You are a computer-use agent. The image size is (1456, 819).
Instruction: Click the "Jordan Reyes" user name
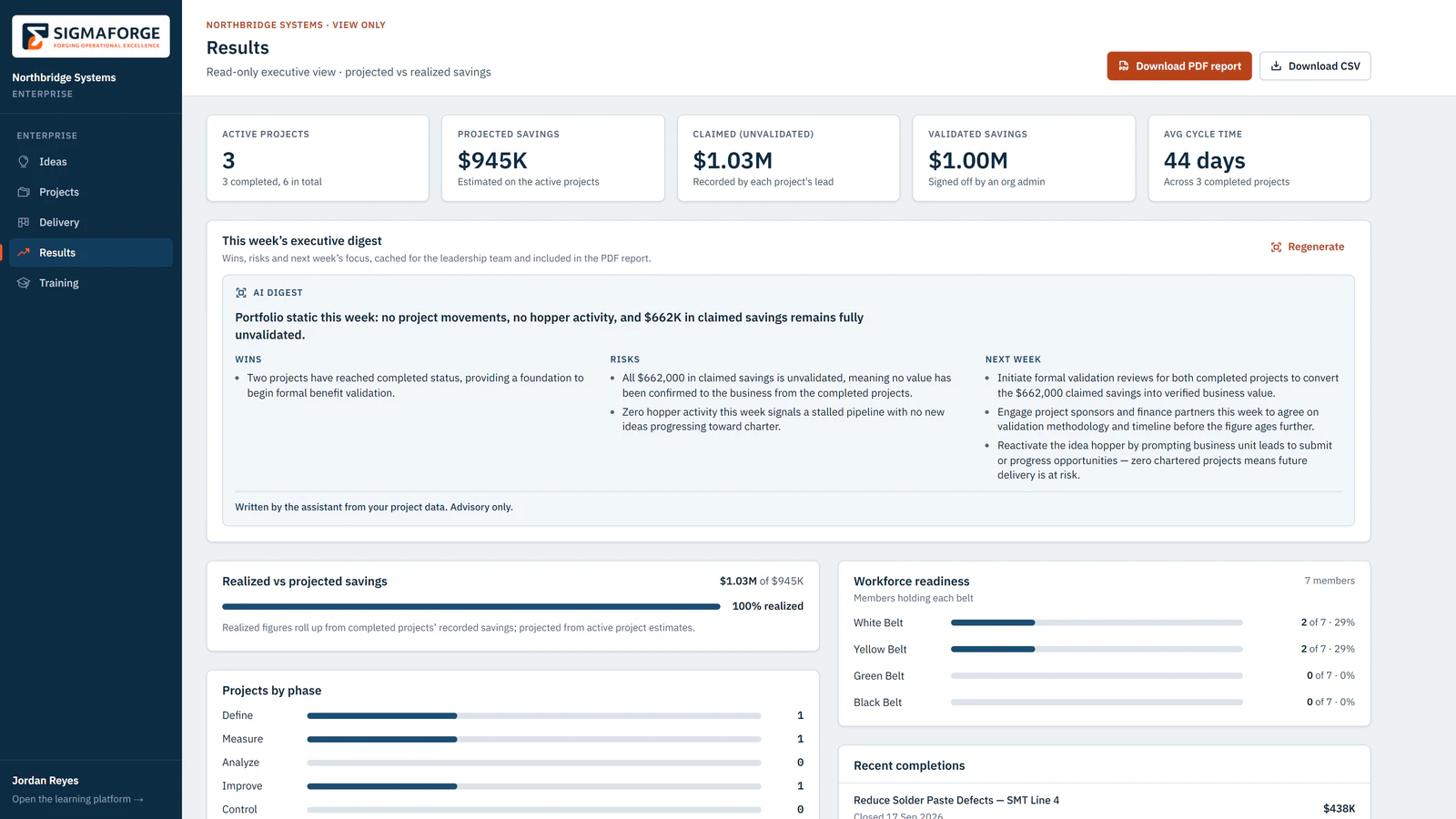(45, 781)
